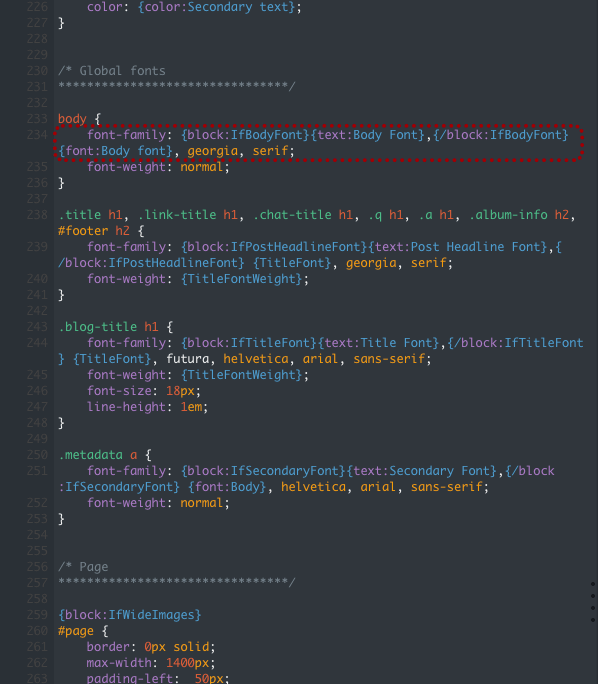Click the "#footer" selector text
The width and height of the screenshot is (598, 684).
tap(83, 231)
